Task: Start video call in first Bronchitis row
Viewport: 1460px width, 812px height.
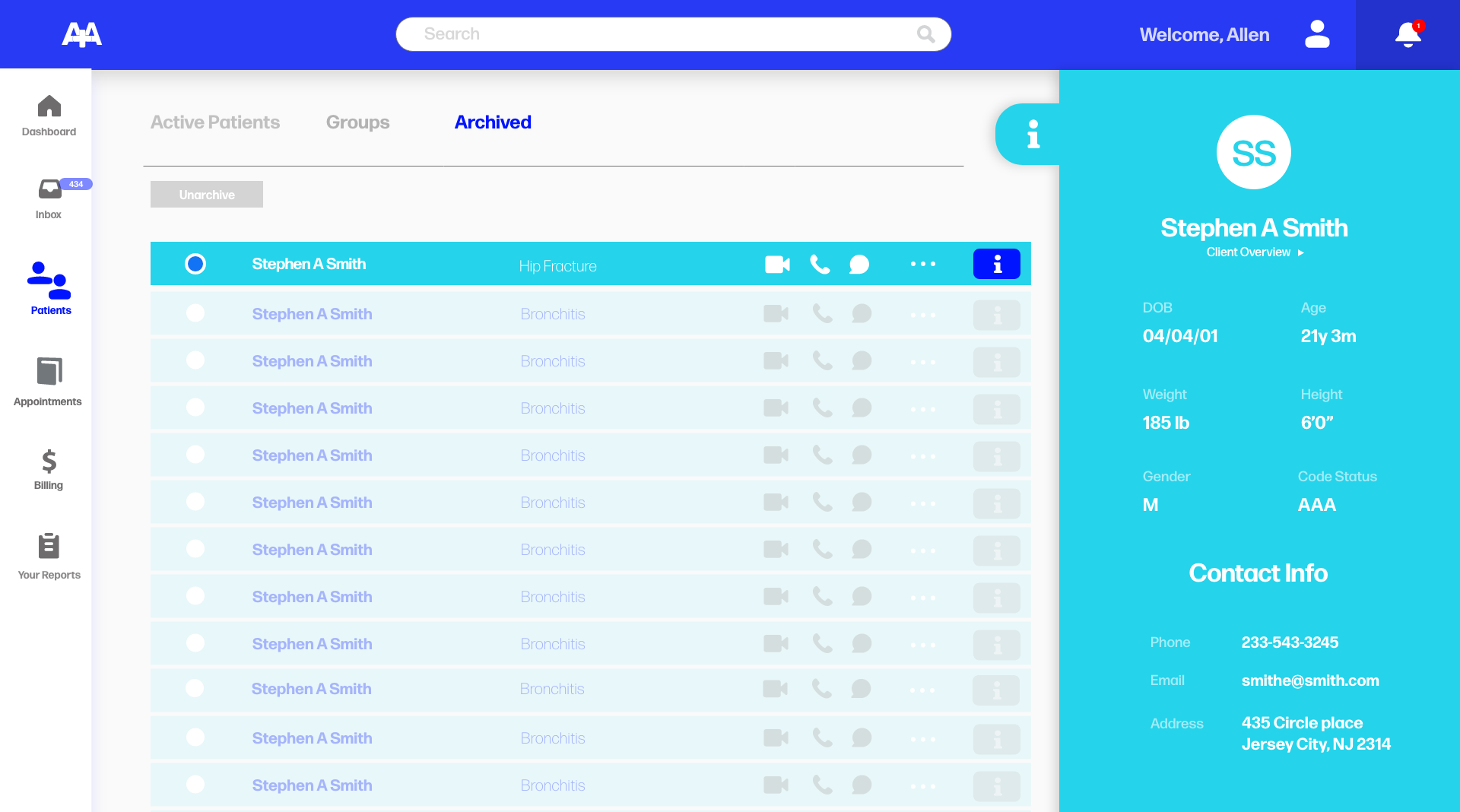Action: pos(776,313)
